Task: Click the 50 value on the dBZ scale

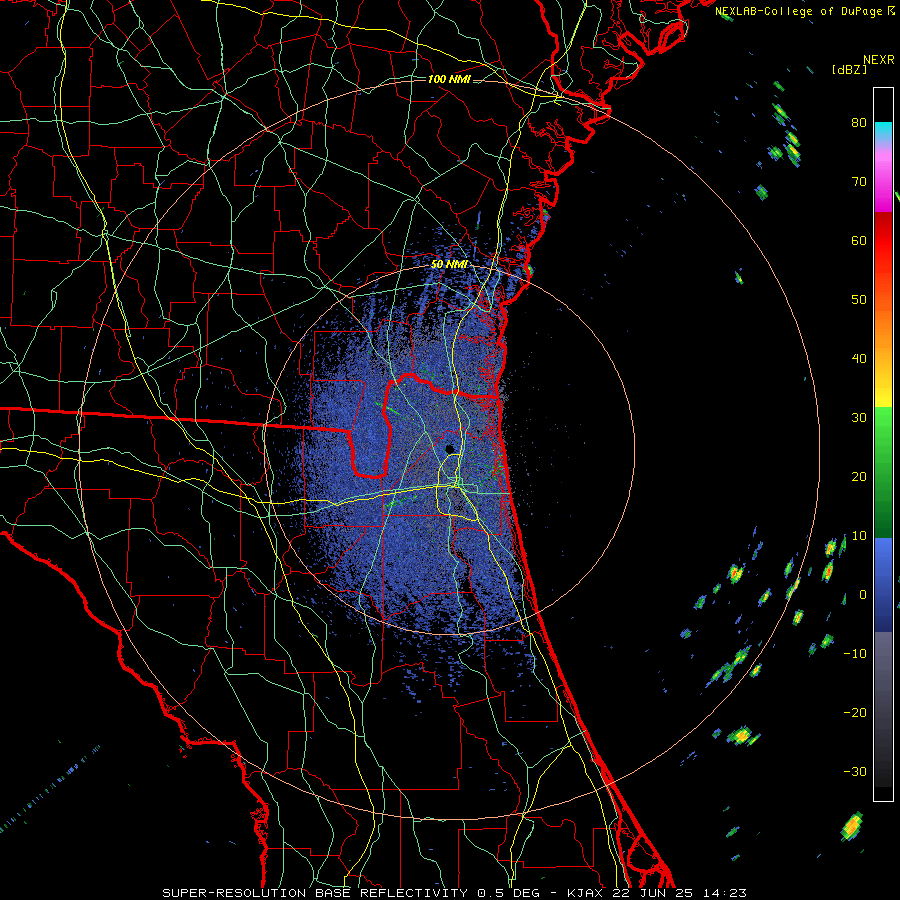Action: (x=859, y=300)
